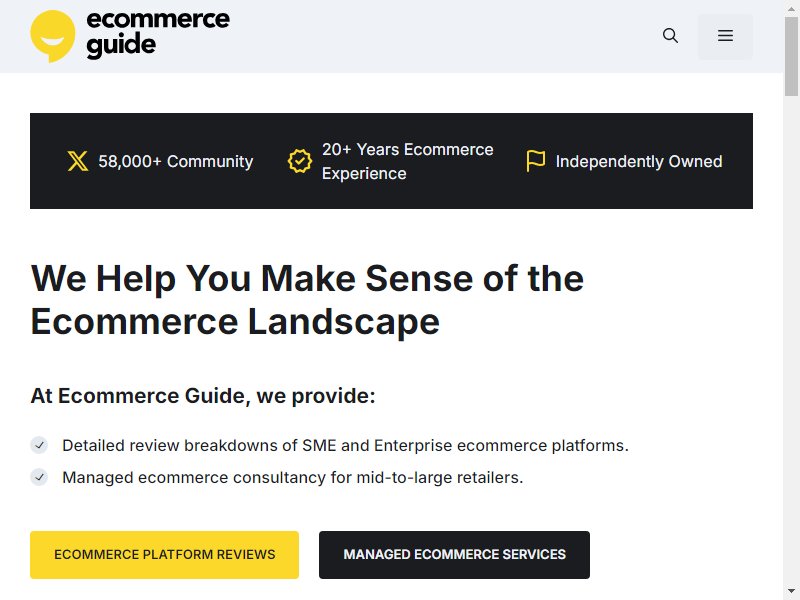Open Ecommerce Platform Reviews button
This screenshot has width=800, height=600.
164,555
